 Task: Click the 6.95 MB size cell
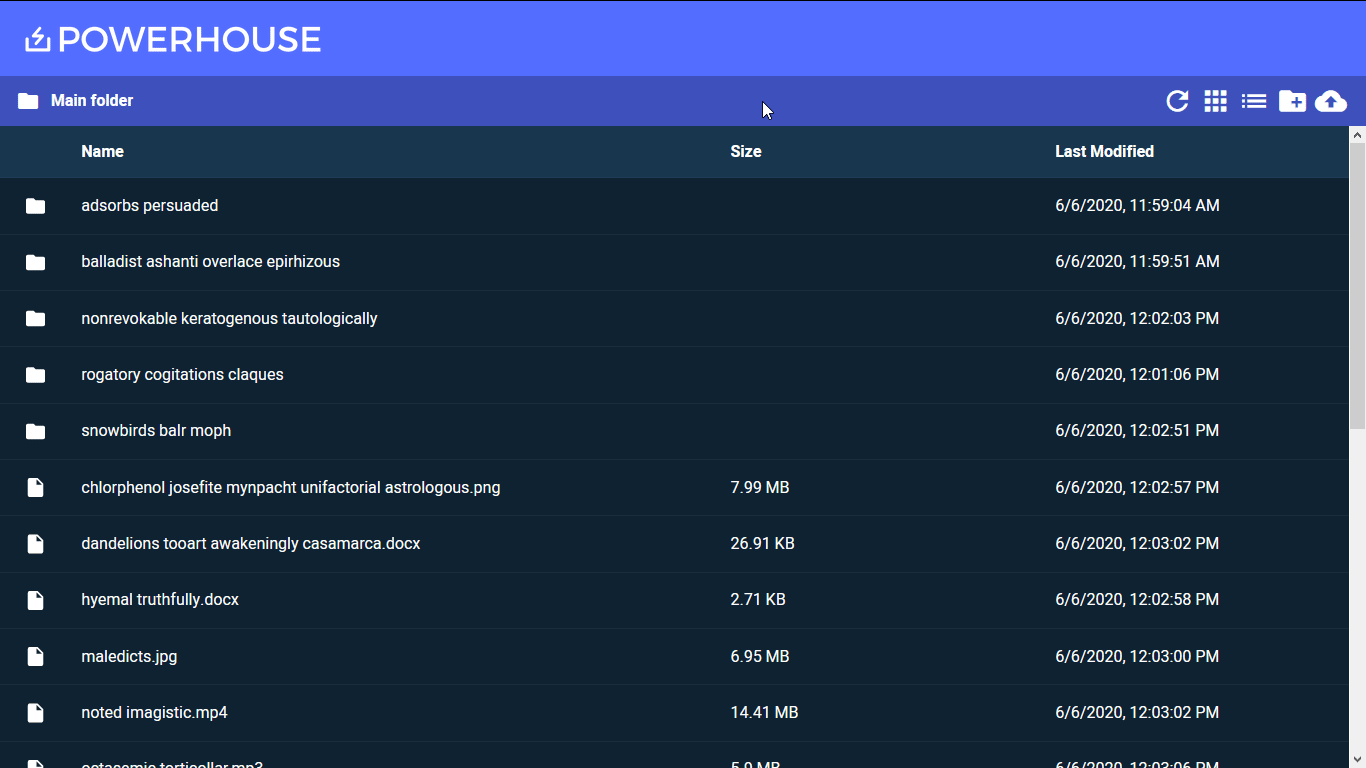760,656
